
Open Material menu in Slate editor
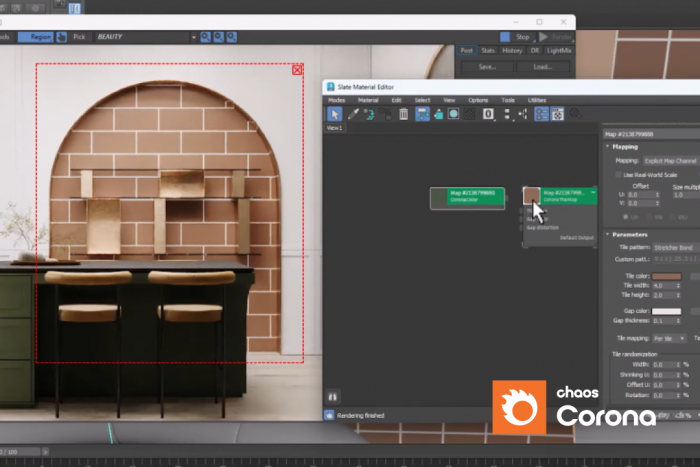[x=368, y=100]
